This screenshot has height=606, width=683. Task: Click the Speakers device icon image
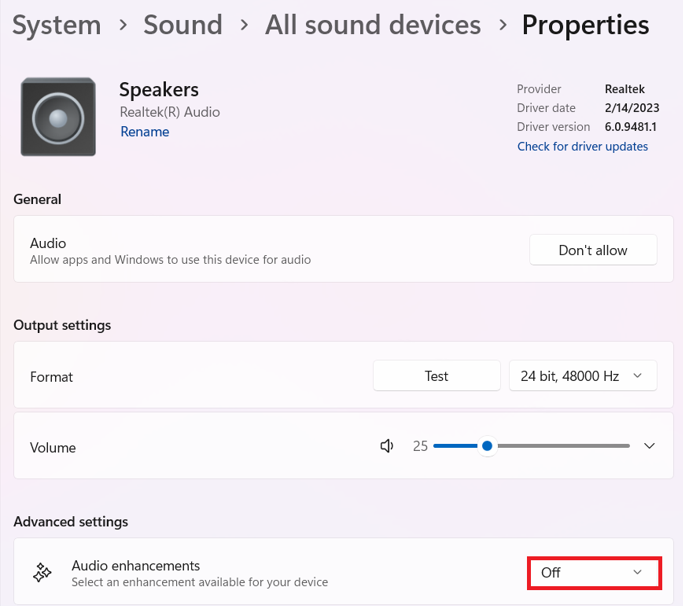58,117
